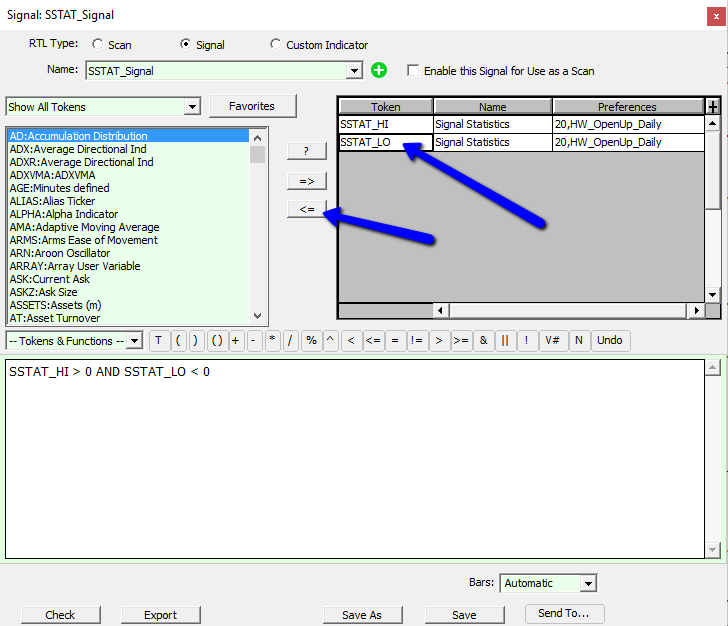Insert the not-equal != operator
Viewport: 728px width, 626px height.
click(x=417, y=340)
